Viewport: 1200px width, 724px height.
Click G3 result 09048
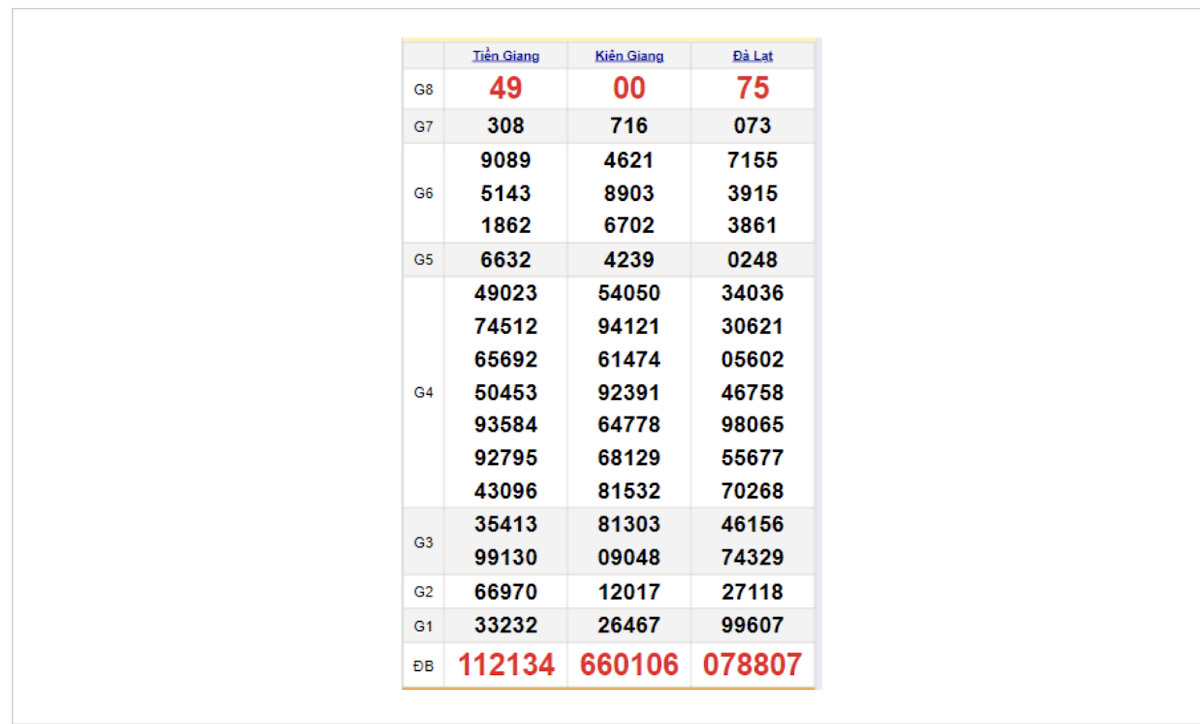pyautogui.click(x=629, y=557)
